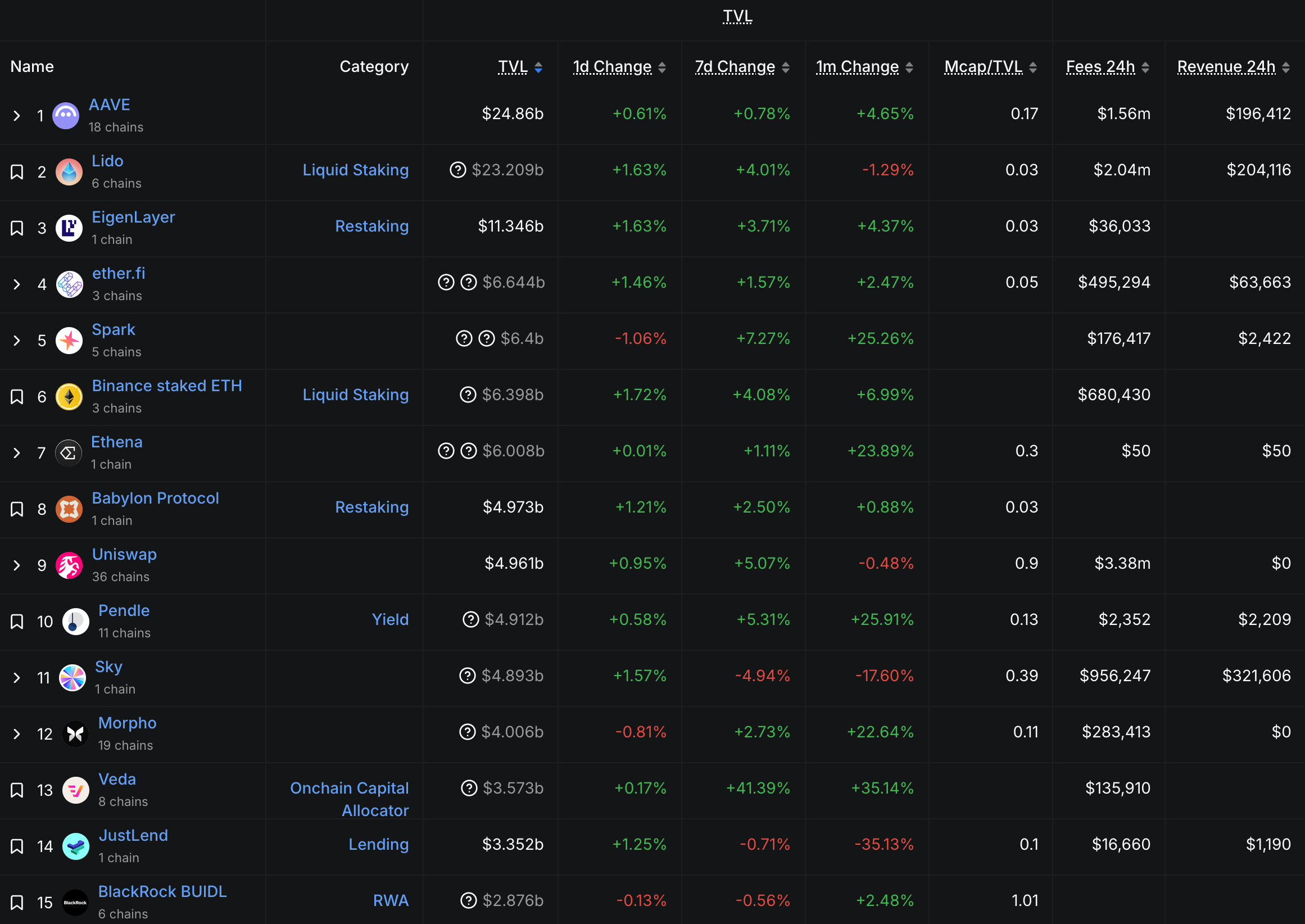Toggle bookmark for Babylon Protocol
1305x924 pixels.
click(17, 509)
